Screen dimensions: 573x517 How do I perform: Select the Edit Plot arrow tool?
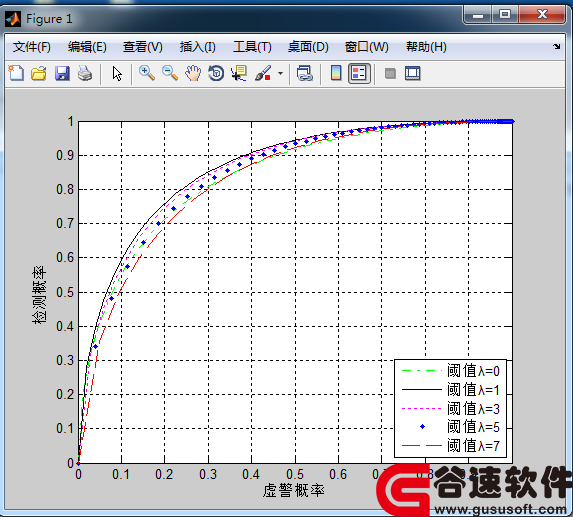point(117,73)
